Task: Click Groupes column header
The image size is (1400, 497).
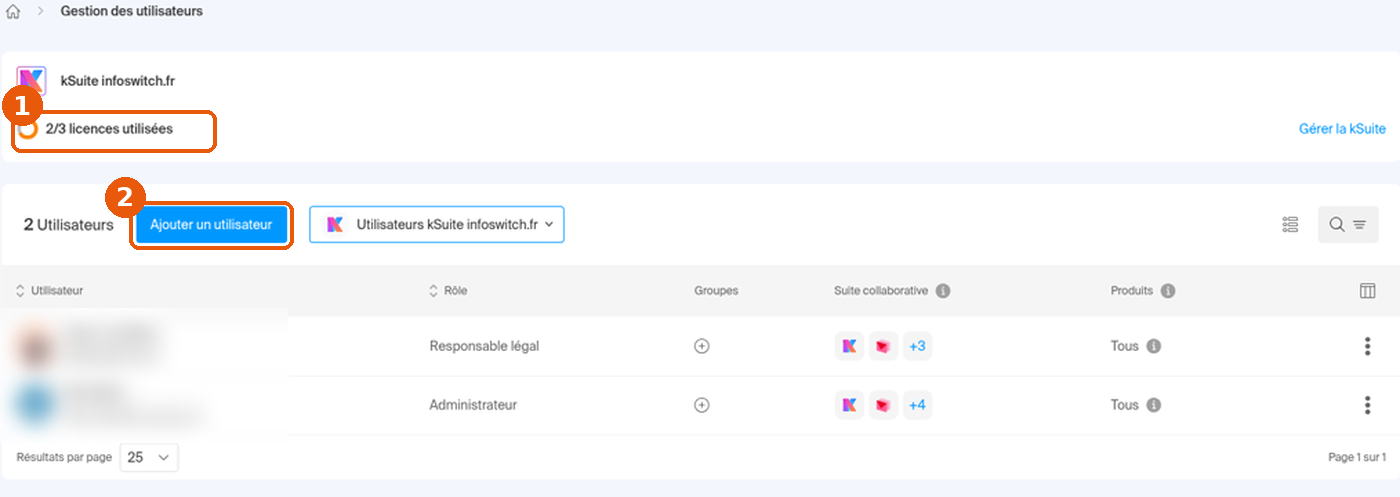Action: click(716, 291)
